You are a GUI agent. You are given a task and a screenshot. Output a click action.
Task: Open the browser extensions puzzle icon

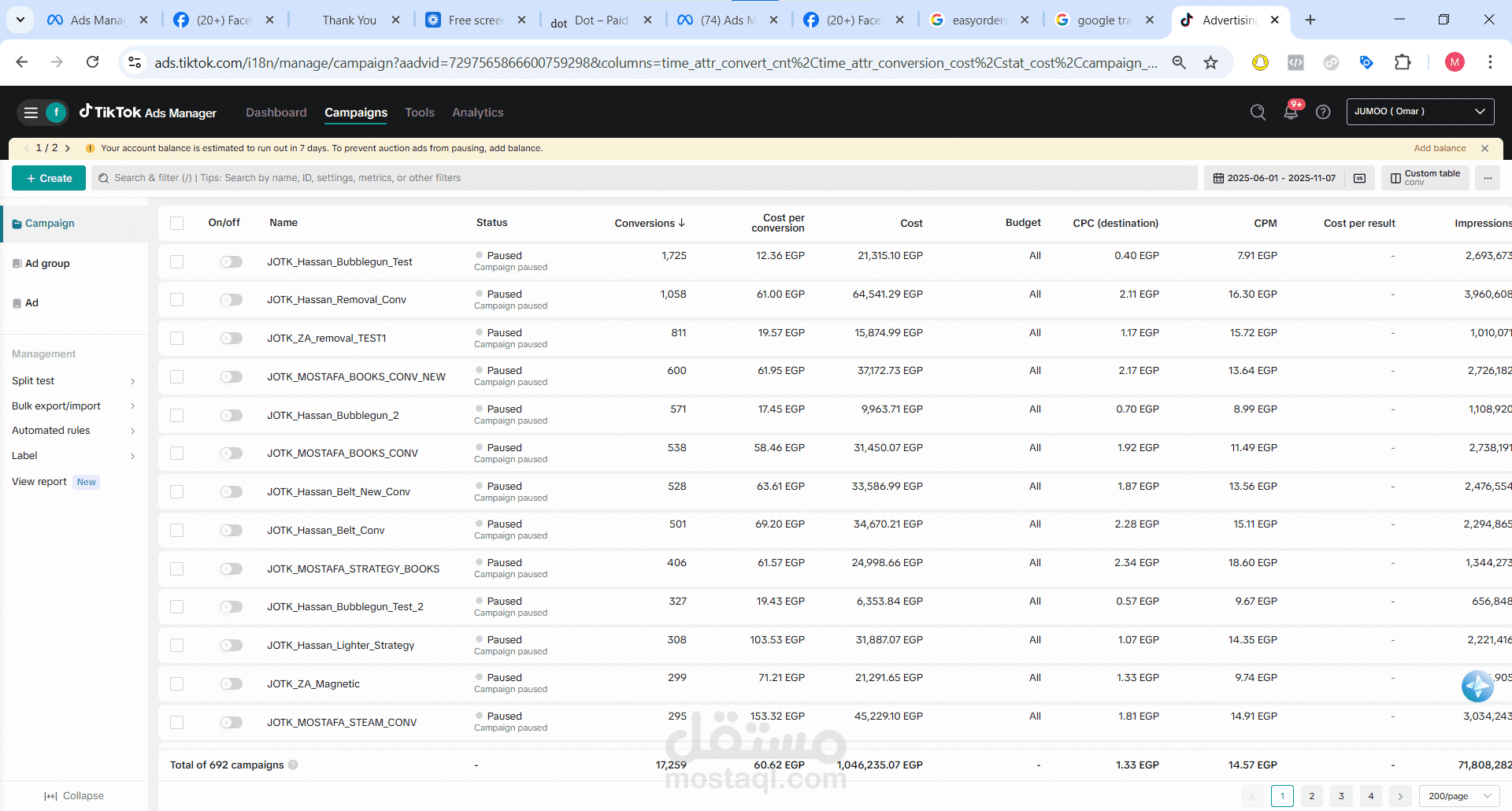click(x=1403, y=62)
